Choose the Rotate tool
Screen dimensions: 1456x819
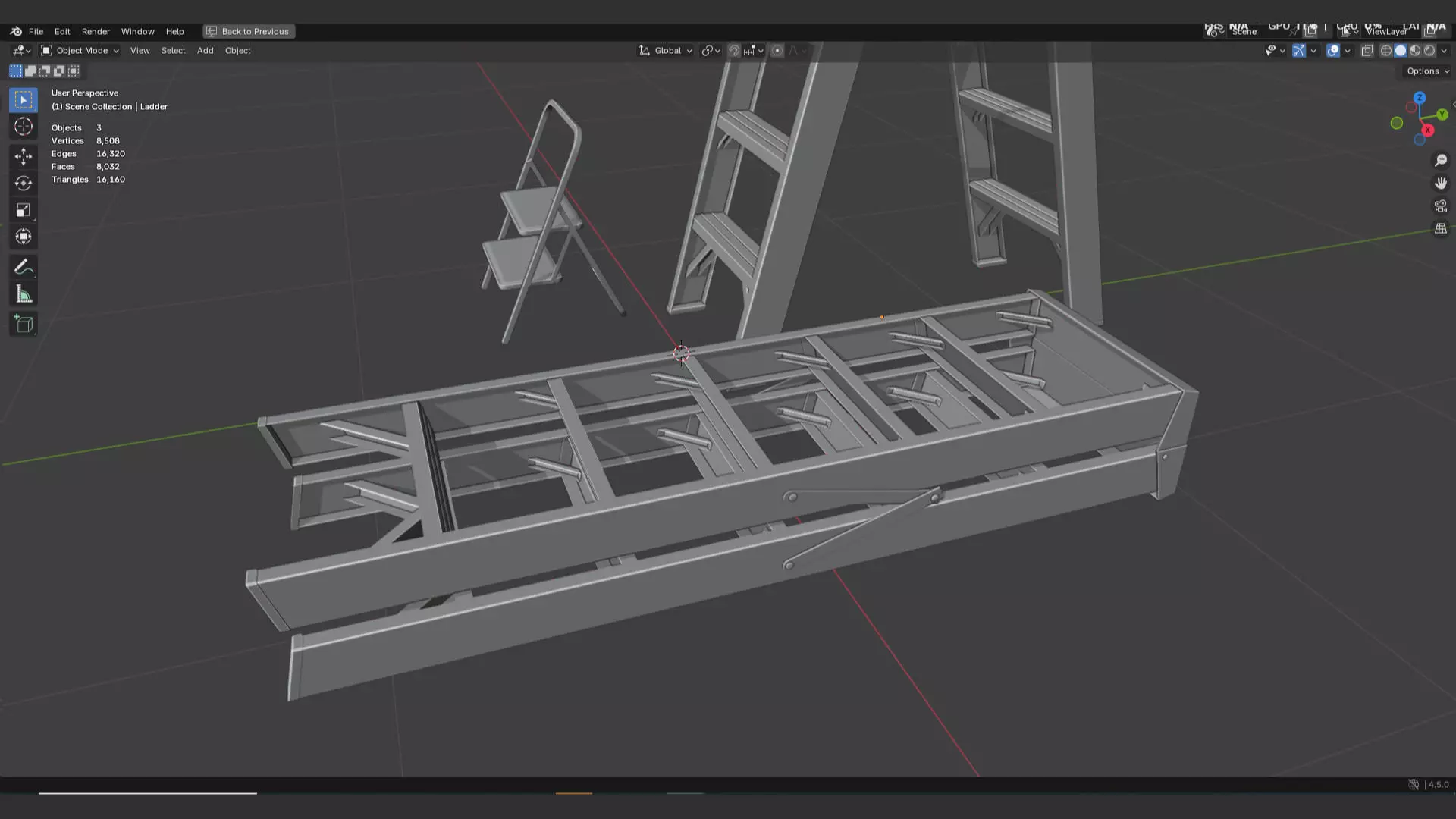point(24,183)
